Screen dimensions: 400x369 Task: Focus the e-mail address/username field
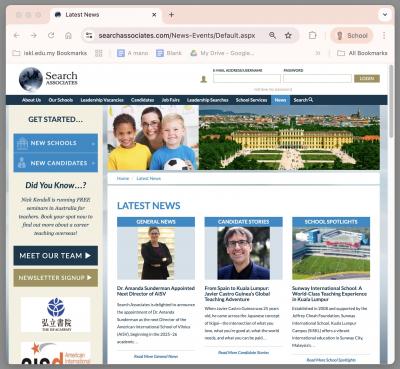[x=247, y=78]
